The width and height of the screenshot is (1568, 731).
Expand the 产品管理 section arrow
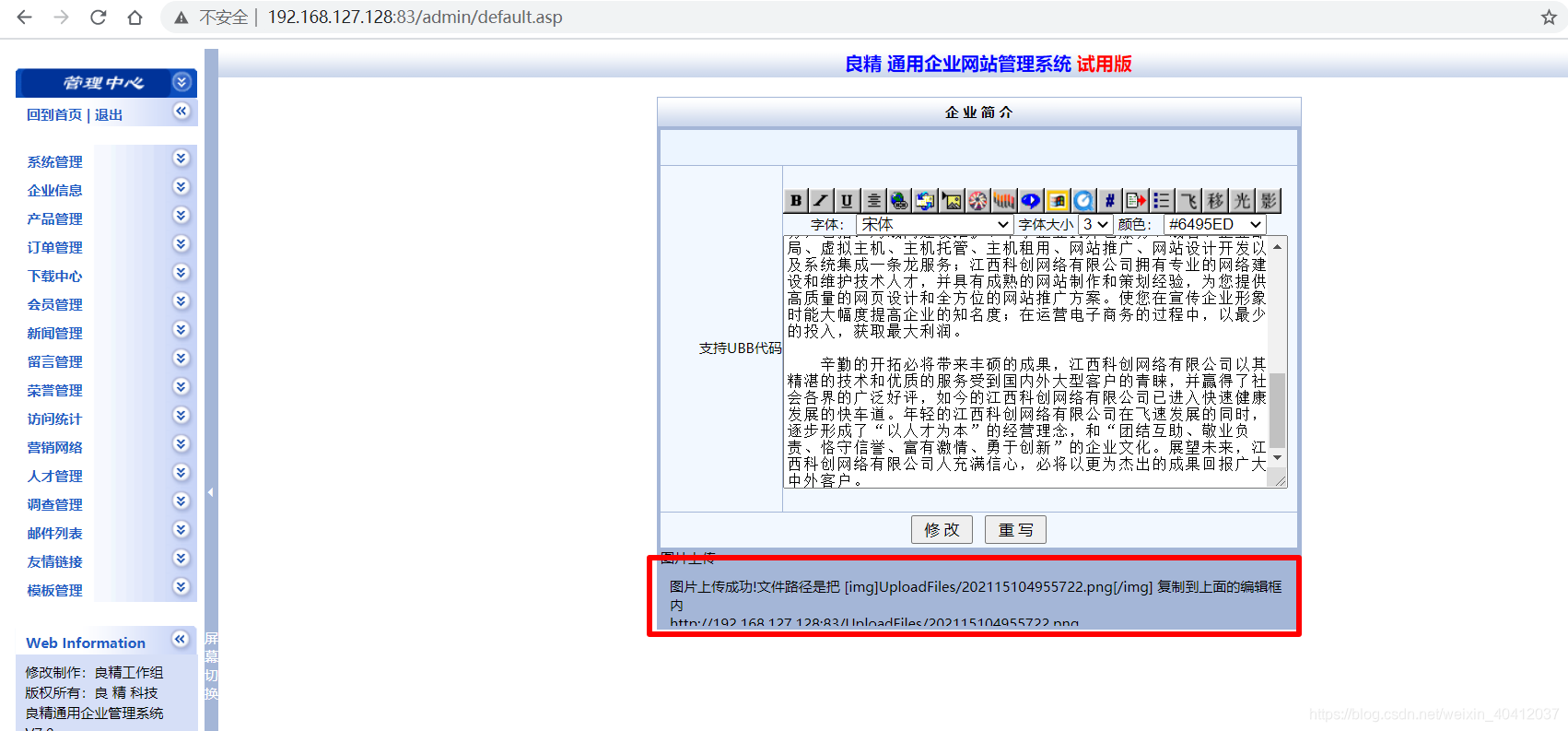pyautogui.click(x=181, y=215)
